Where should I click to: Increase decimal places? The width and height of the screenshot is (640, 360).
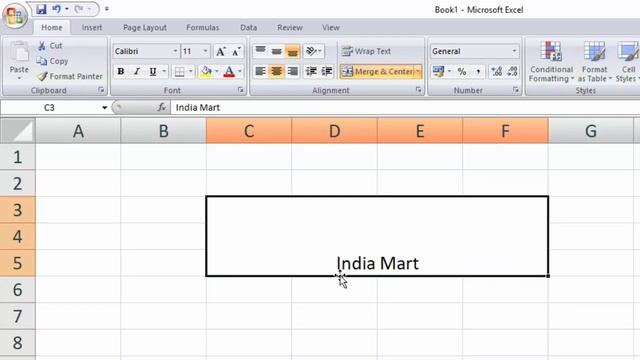[496, 71]
